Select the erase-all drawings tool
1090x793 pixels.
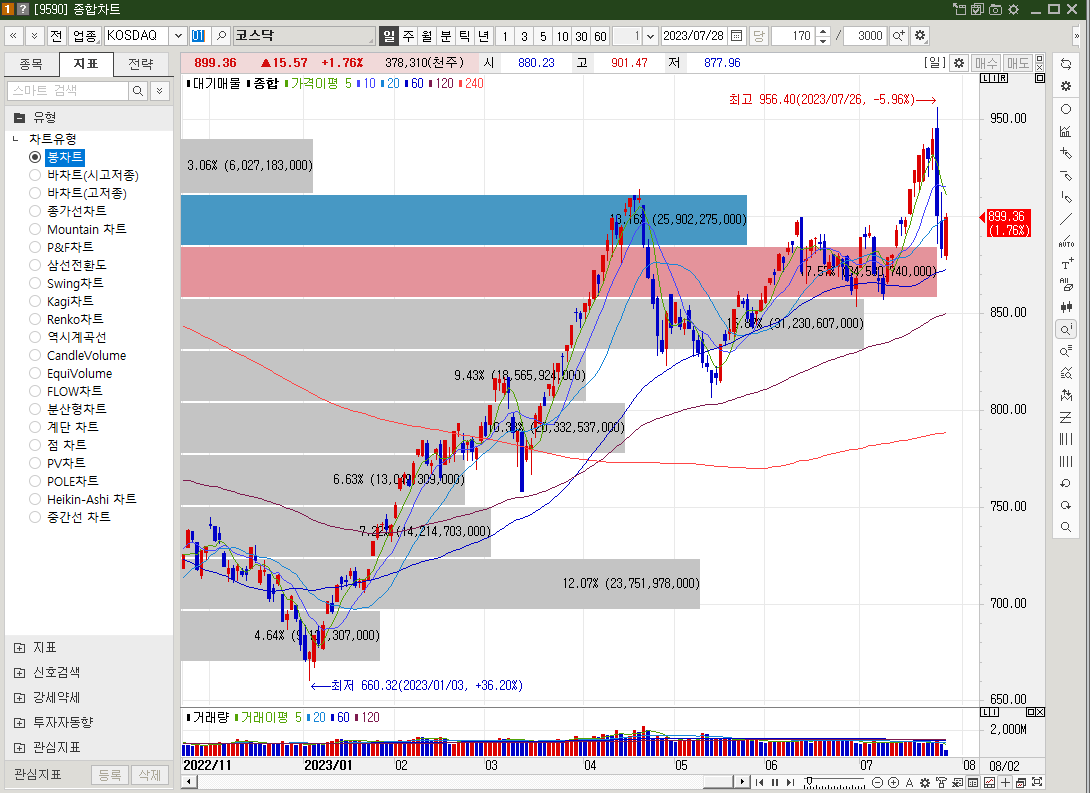[1066, 285]
